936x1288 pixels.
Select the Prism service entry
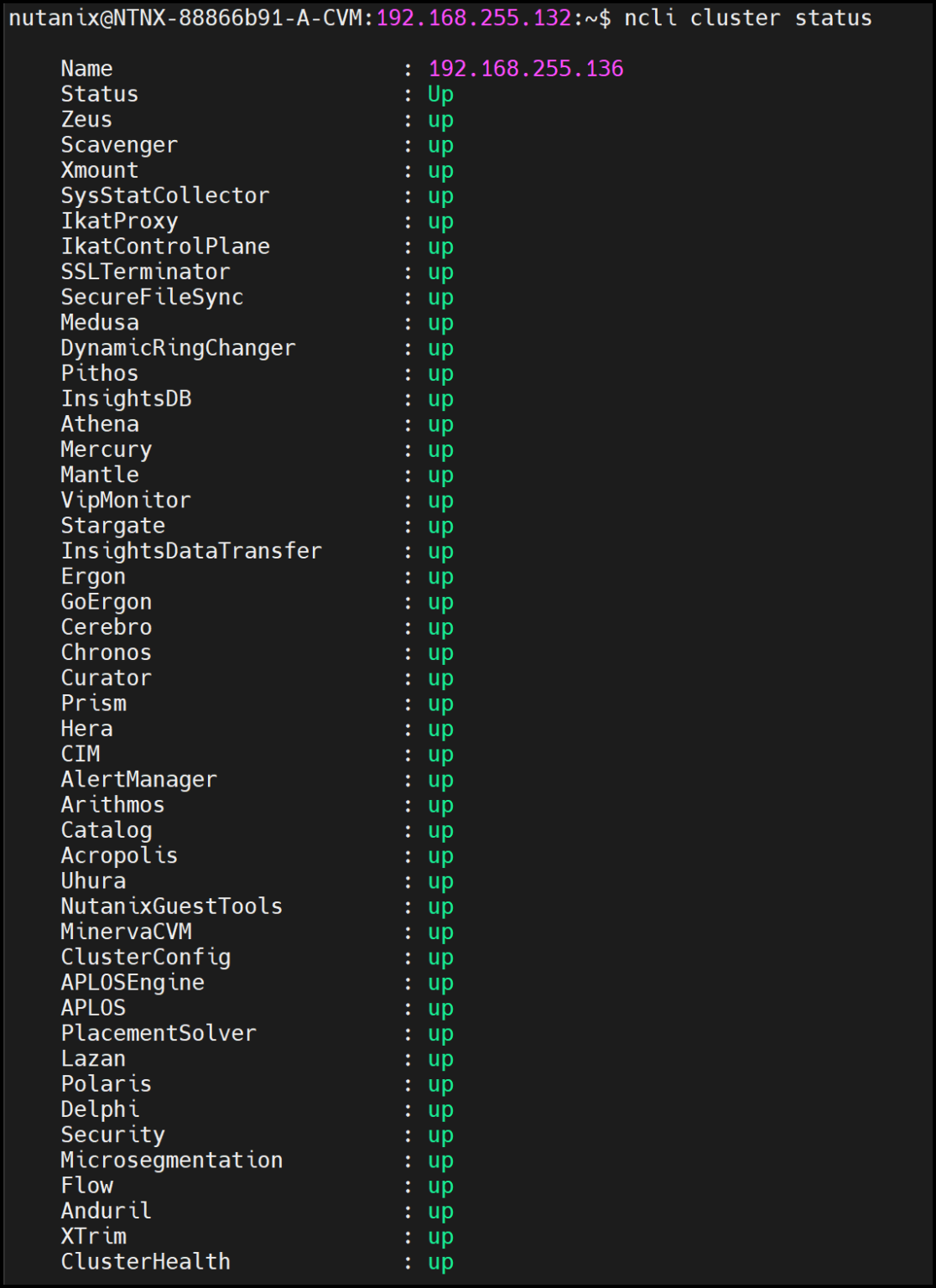94,703
